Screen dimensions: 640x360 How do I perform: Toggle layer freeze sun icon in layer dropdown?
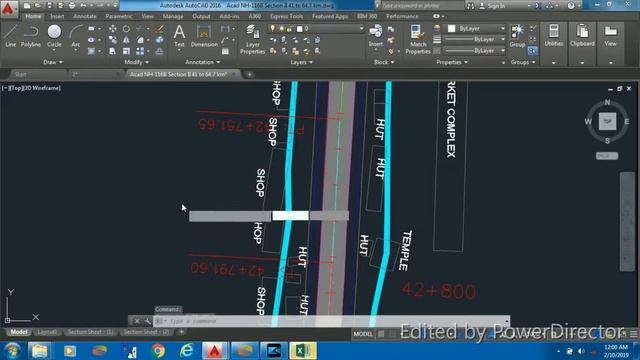(x=281, y=29)
